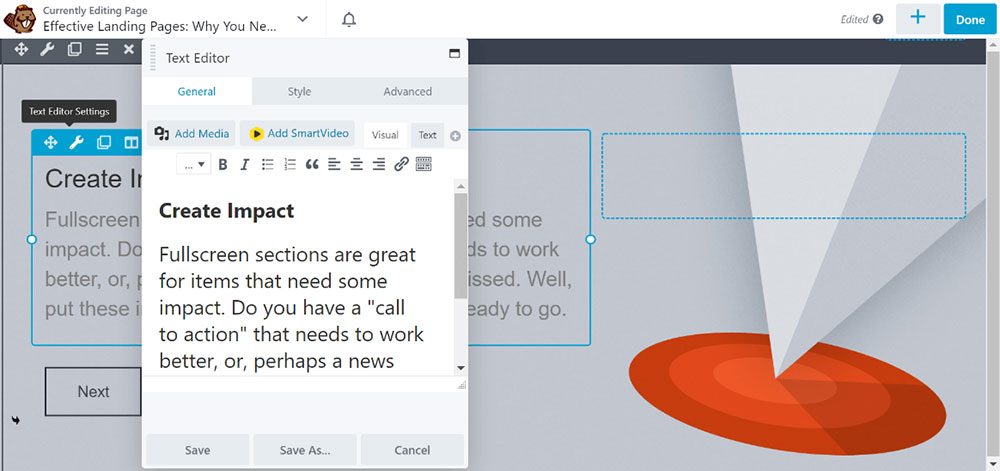
Task: Click the right column resize handle circle
Action: point(591,239)
